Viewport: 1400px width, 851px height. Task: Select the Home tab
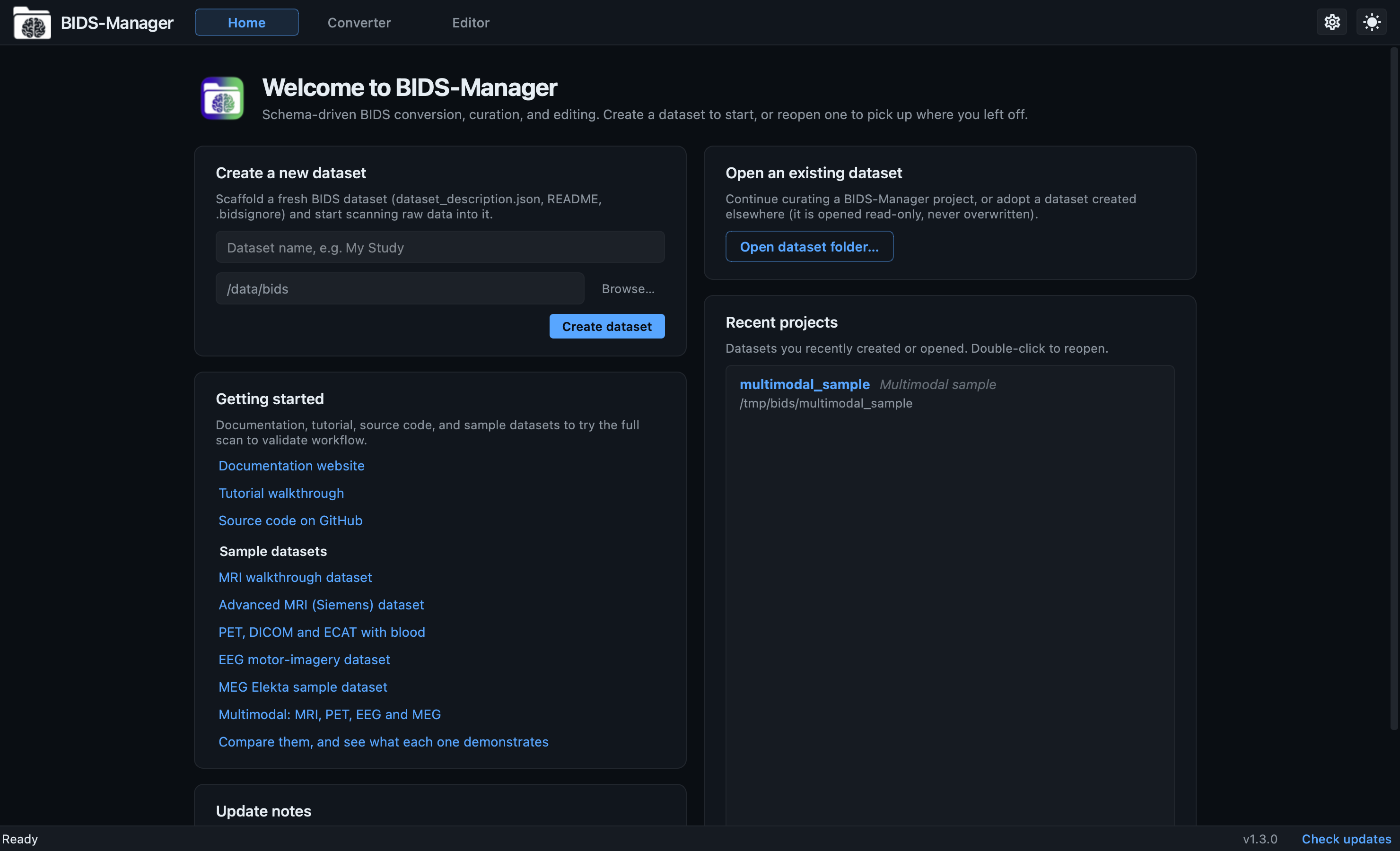pos(246,23)
